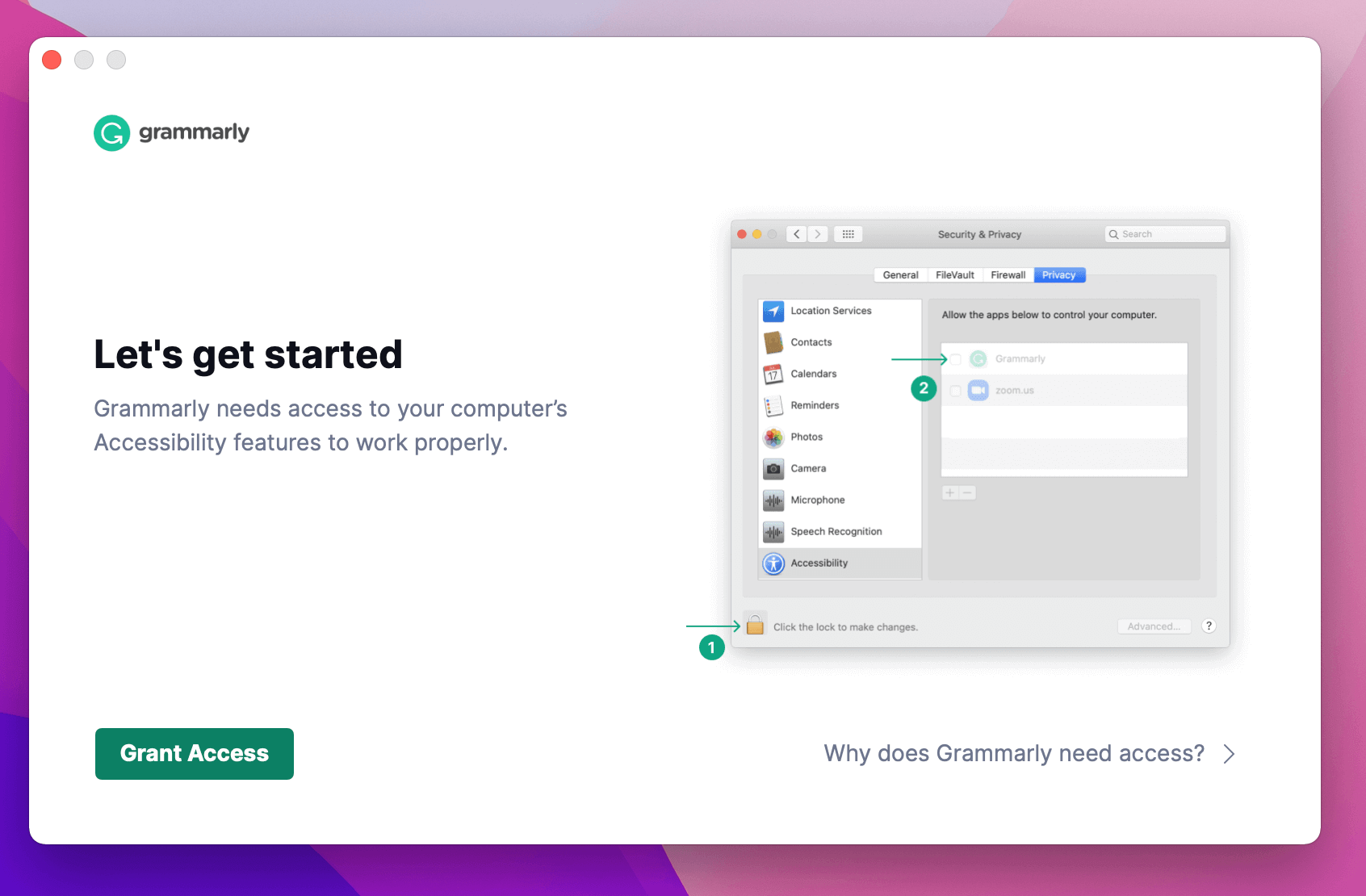Click the Calendars icon in illustration

[x=773, y=374]
